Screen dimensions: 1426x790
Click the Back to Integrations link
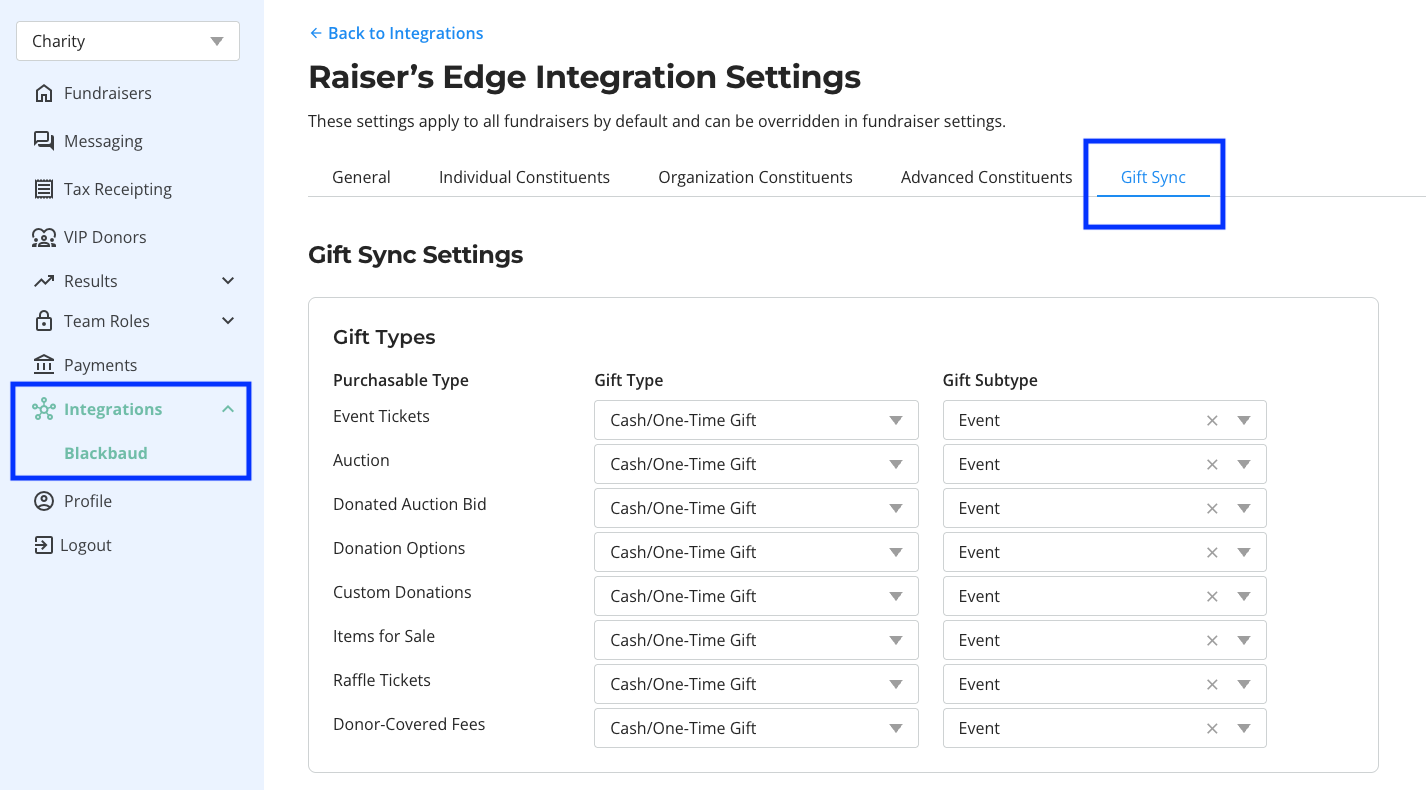click(396, 33)
